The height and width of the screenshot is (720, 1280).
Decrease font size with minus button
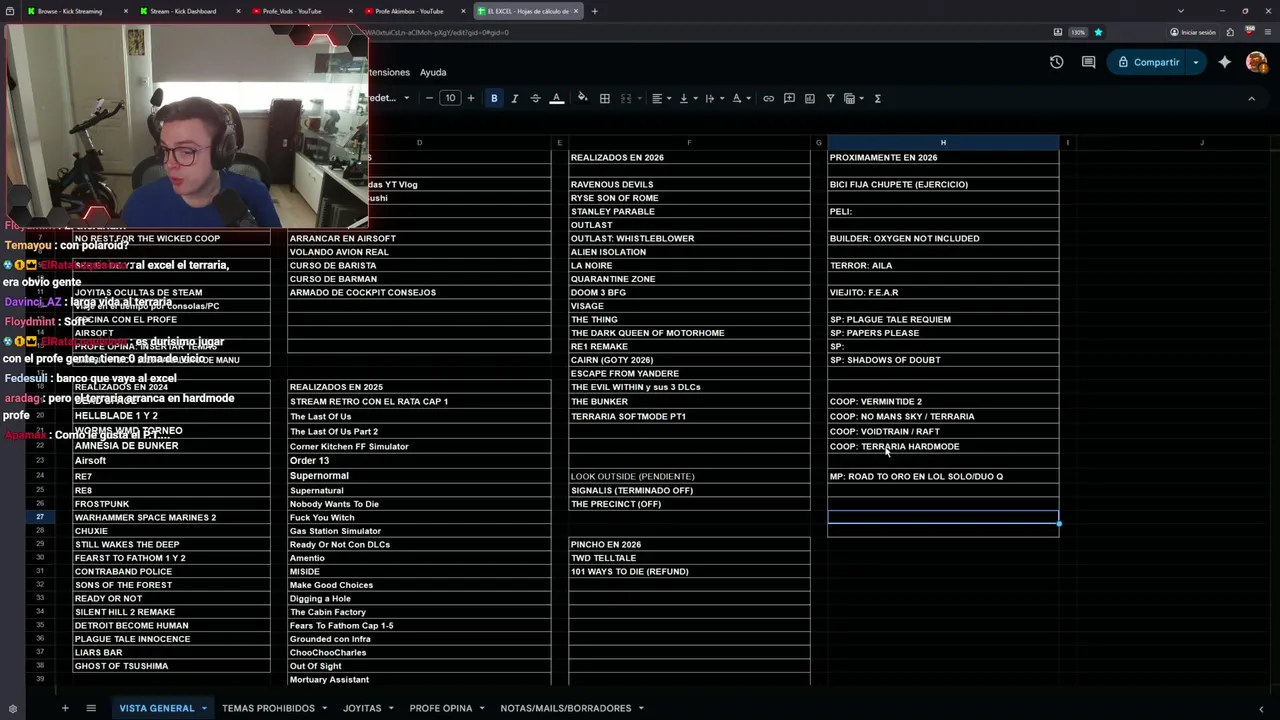click(x=429, y=98)
